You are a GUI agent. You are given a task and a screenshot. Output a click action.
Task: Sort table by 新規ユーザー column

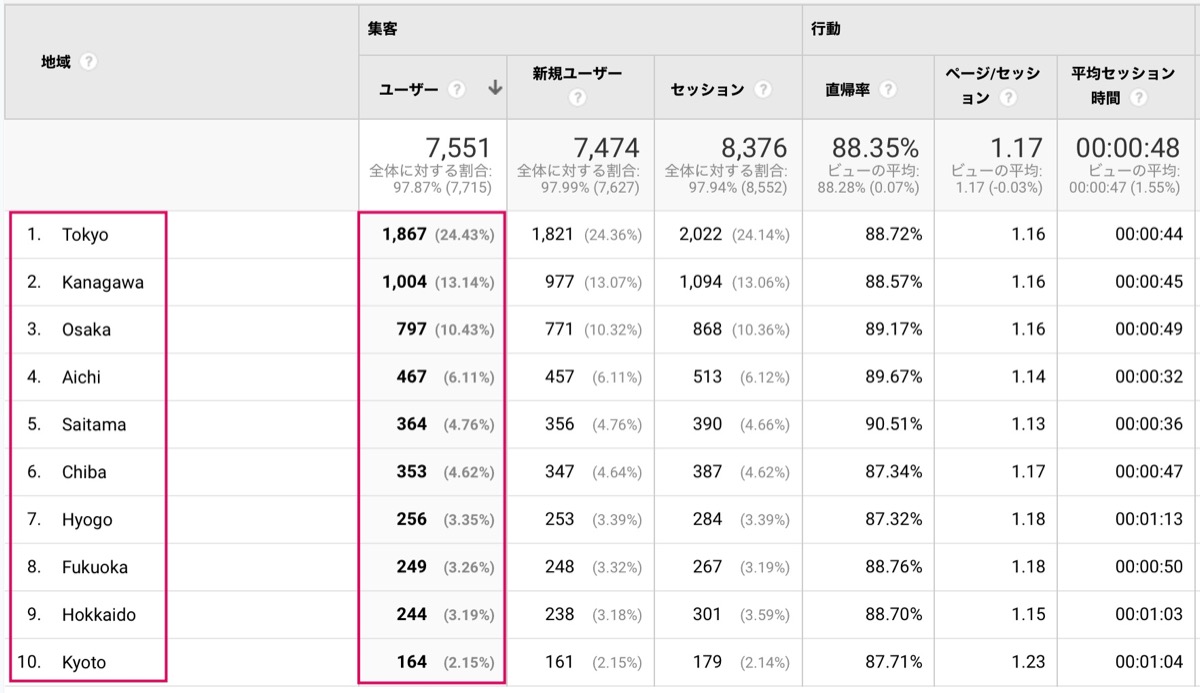(x=577, y=74)
